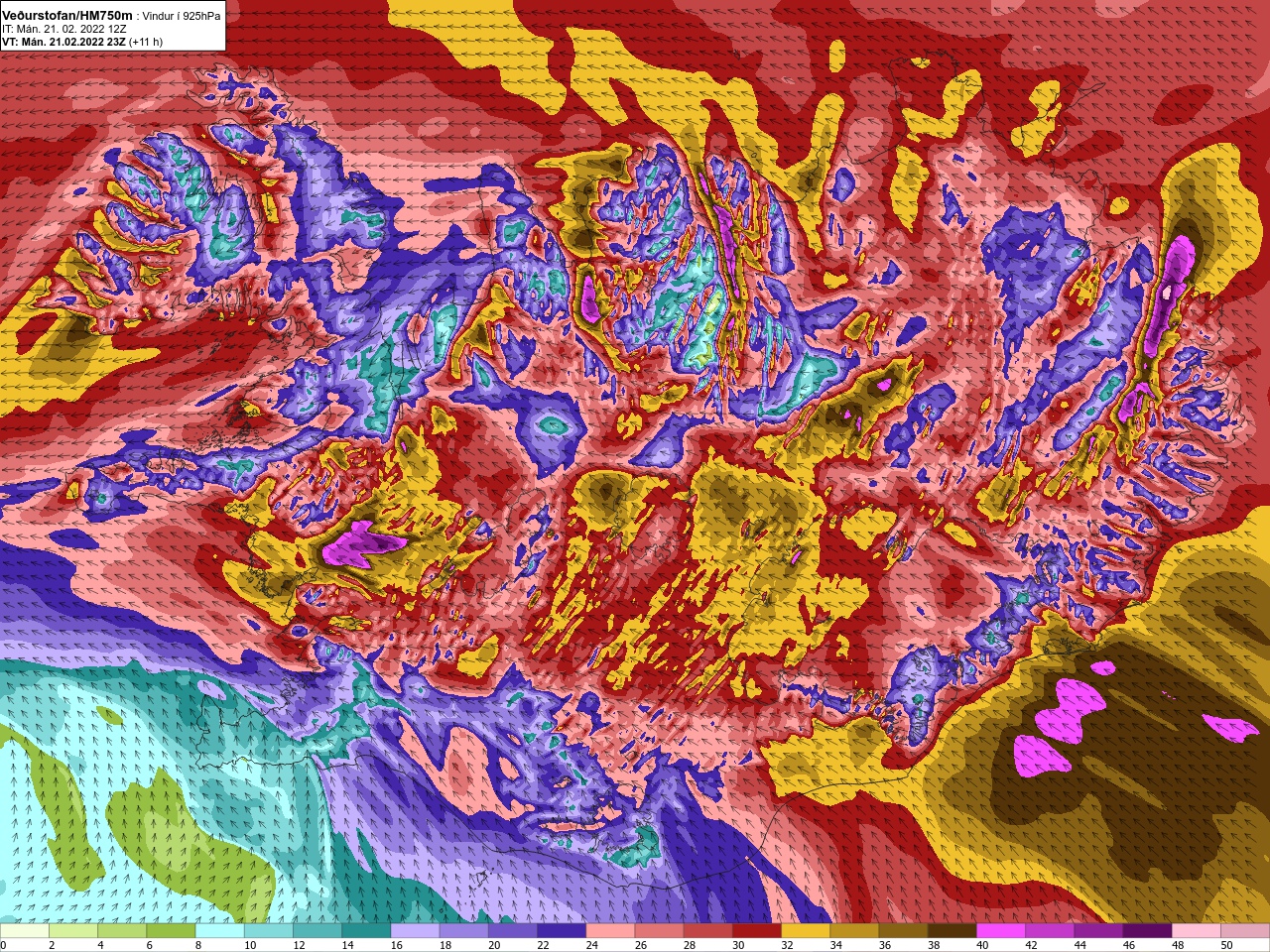Pick the 22–24 indigo legend swatch
The image size is (1270, 952).
(562, 931)
